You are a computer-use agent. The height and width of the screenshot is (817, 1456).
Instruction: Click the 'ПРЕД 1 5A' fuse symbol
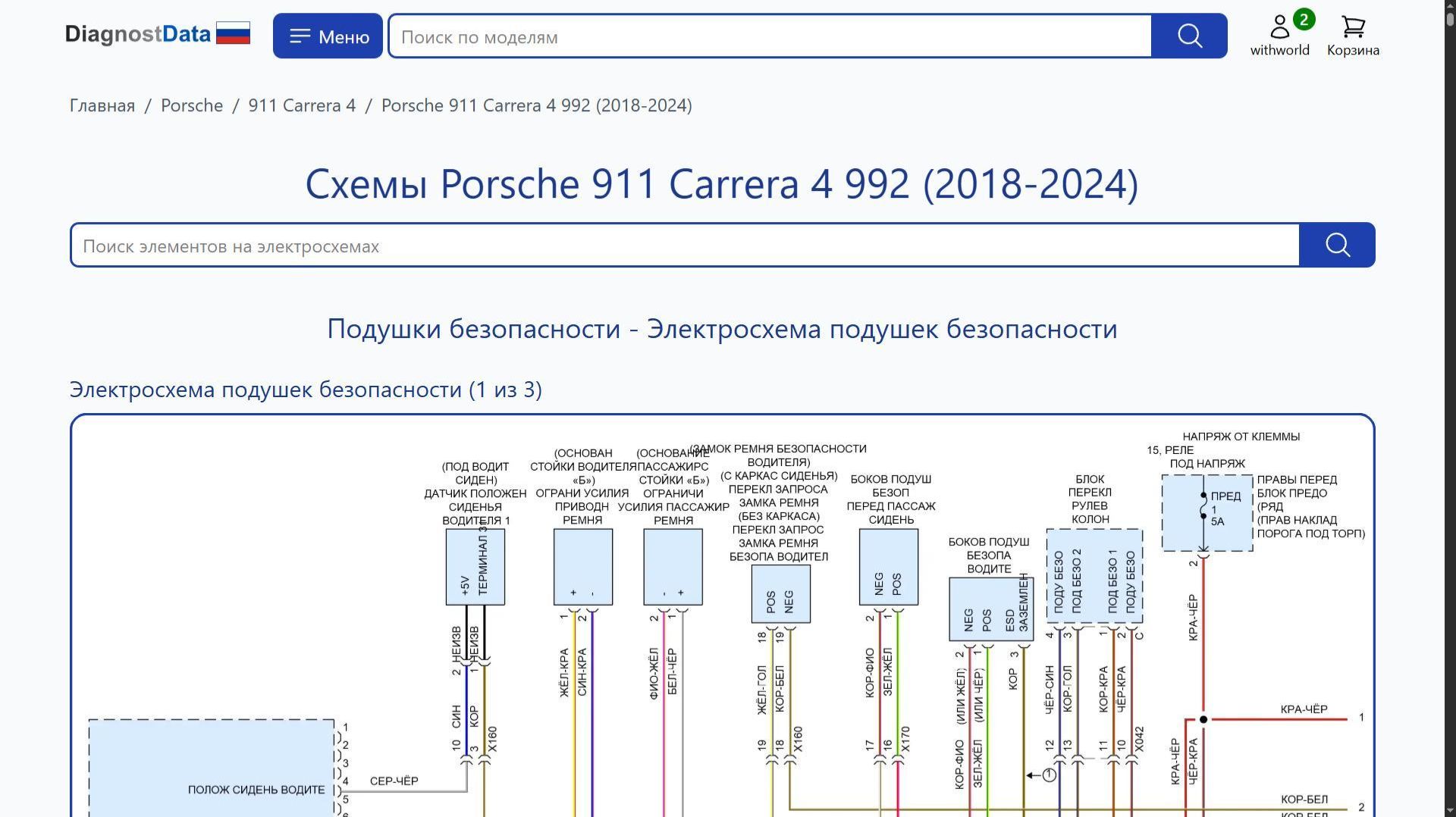coord(1207,513)
